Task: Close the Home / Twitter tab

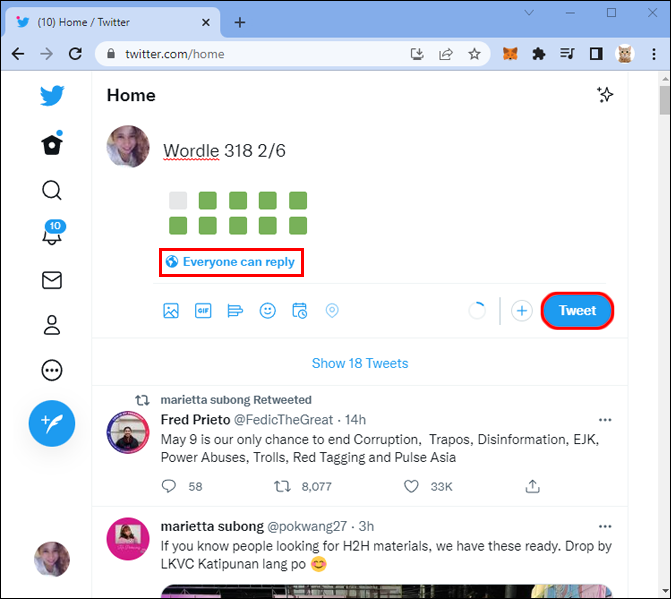Action: (206, 22)
